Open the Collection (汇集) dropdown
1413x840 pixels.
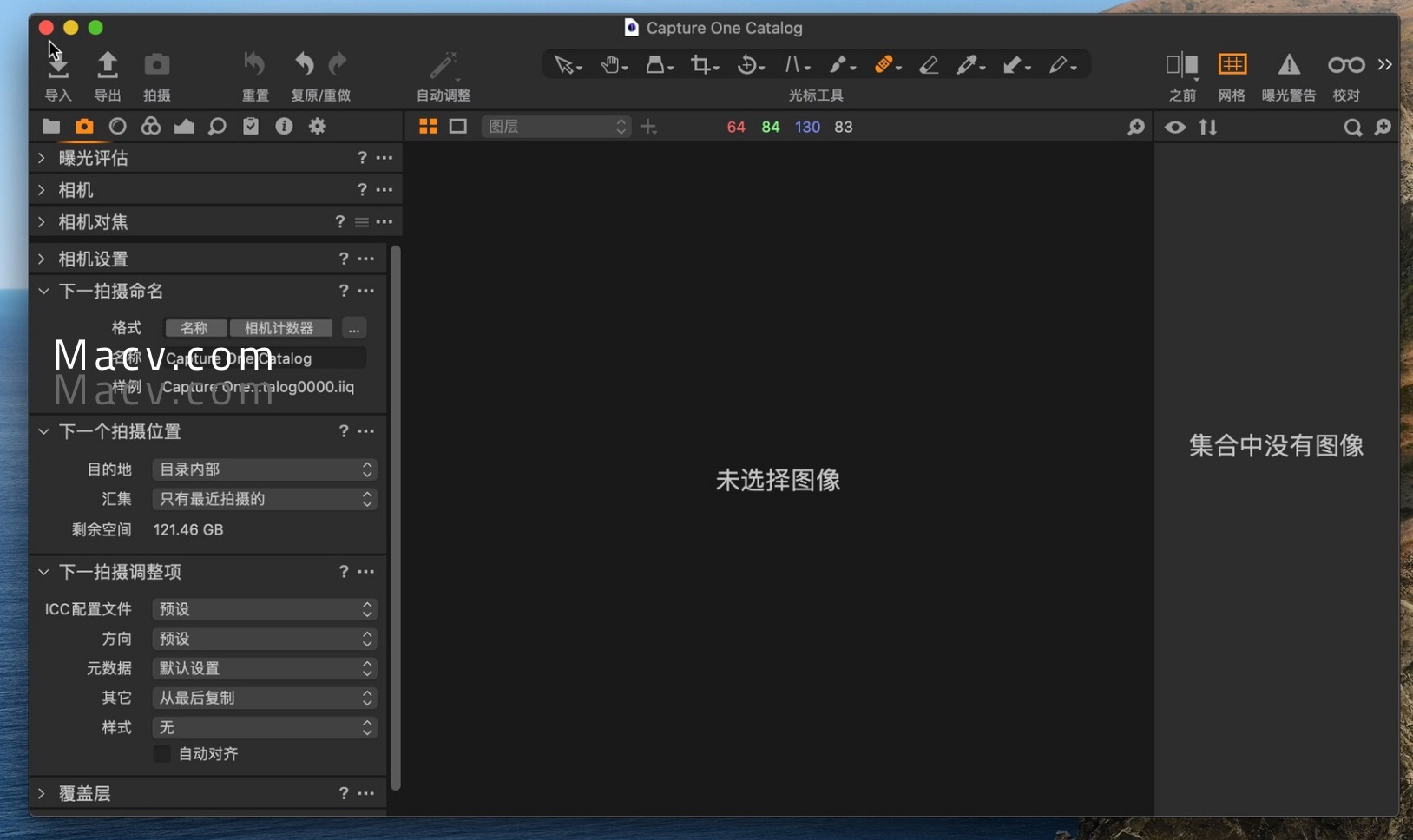[265, 499]
